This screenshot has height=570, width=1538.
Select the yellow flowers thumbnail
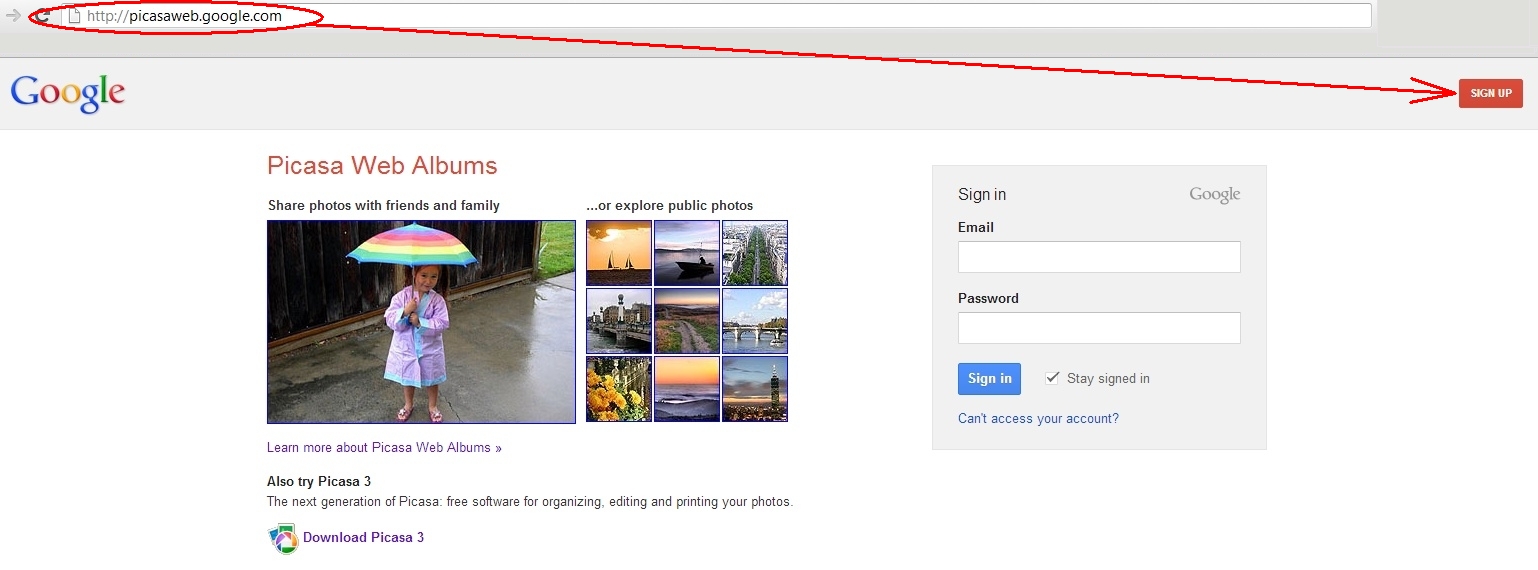point(618,389)
